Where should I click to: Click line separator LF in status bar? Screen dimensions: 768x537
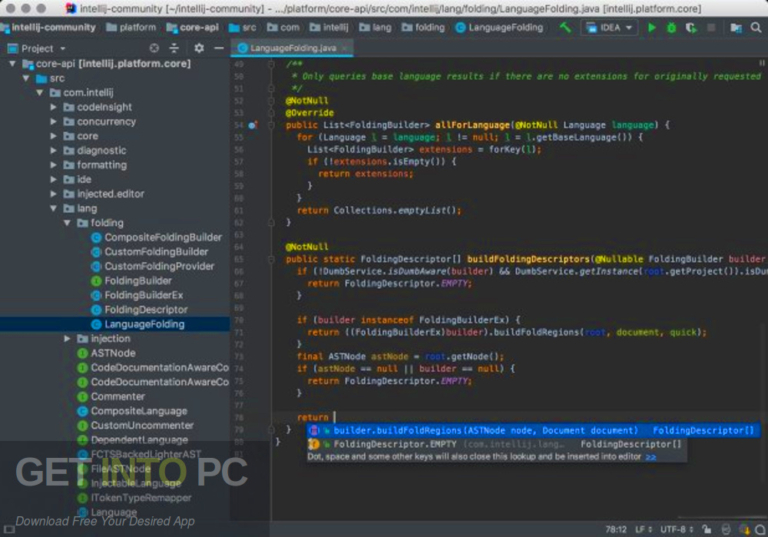point(644,529)
